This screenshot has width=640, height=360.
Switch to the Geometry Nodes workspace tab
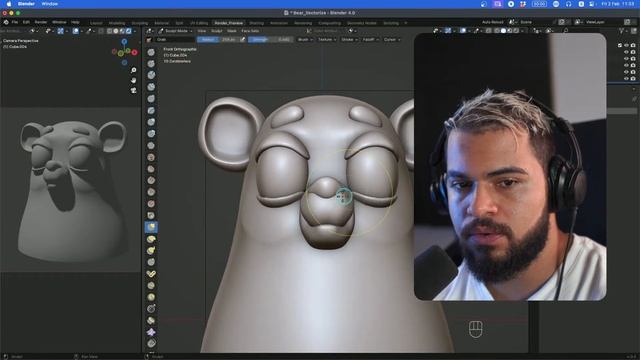(362, 23)
